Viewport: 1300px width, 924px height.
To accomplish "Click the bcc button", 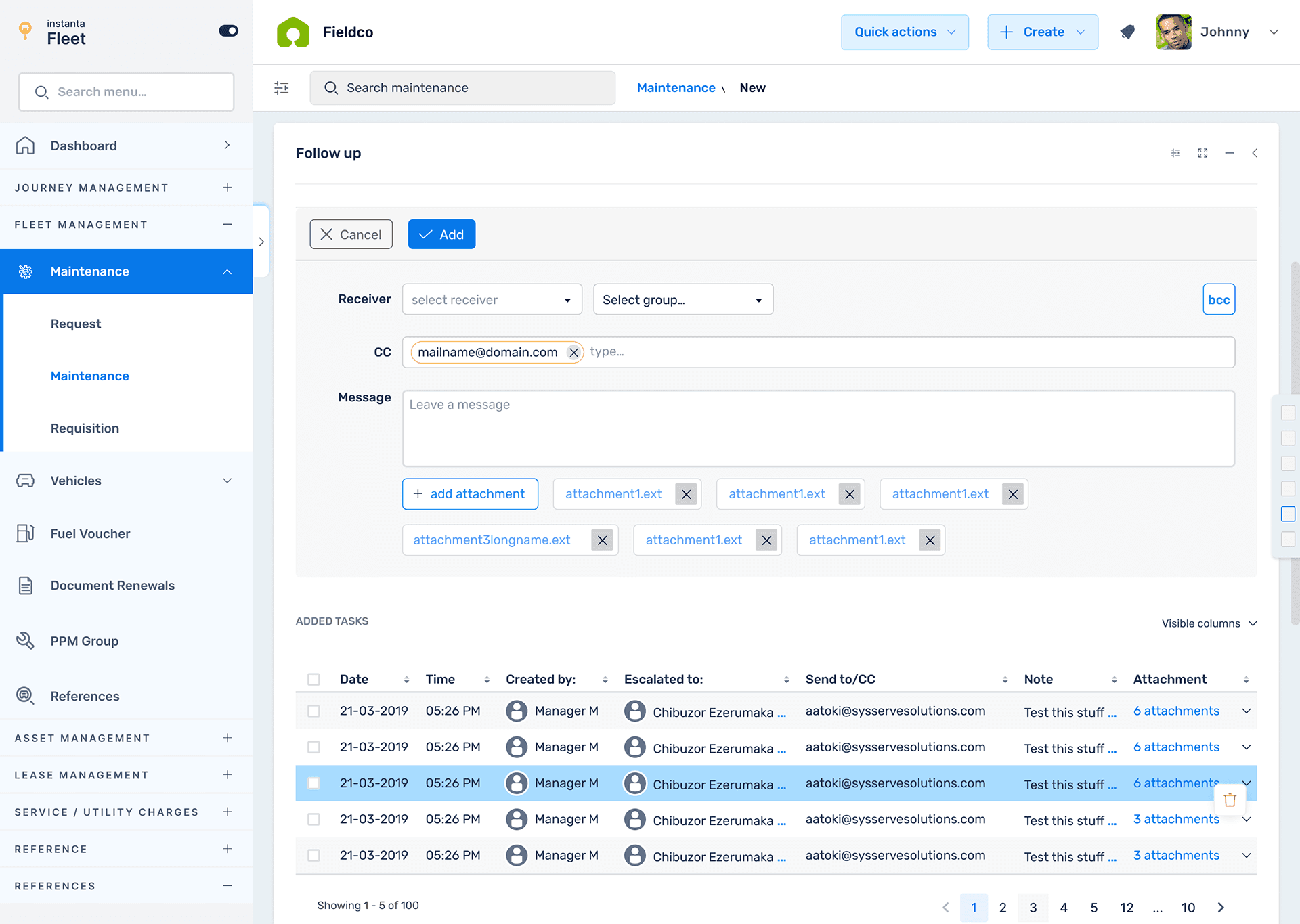I will pos(1219,300).
